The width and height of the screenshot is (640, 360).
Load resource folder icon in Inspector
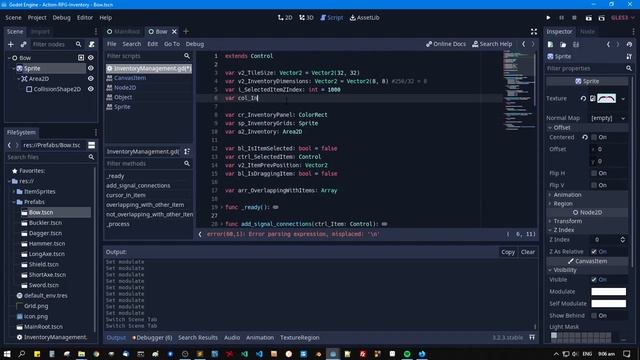click(x=563, y=44)
